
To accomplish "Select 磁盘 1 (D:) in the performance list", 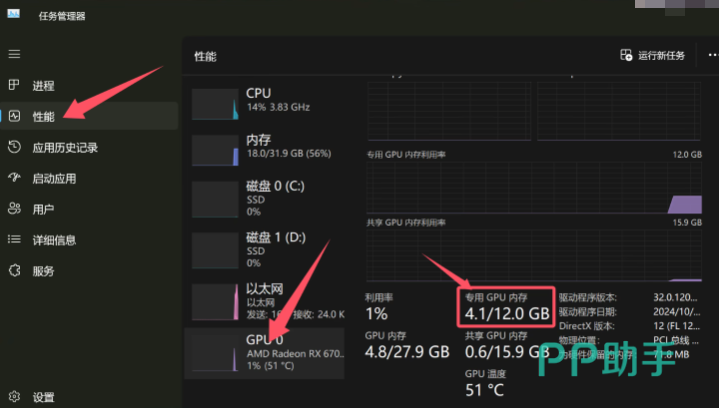I will point(264,250).
